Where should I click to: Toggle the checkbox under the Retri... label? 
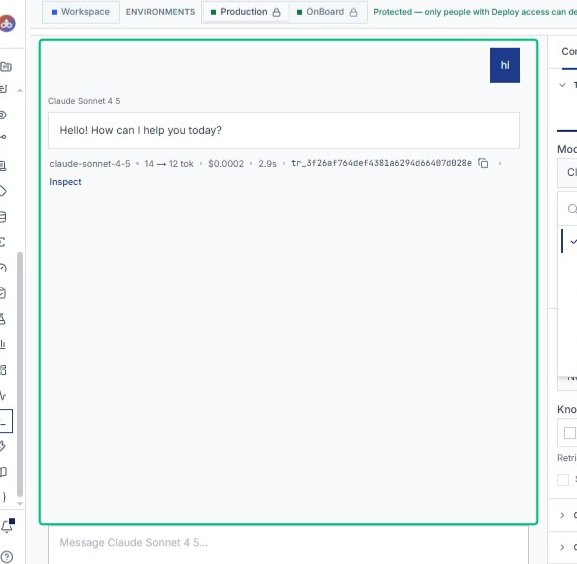(563, 480)
